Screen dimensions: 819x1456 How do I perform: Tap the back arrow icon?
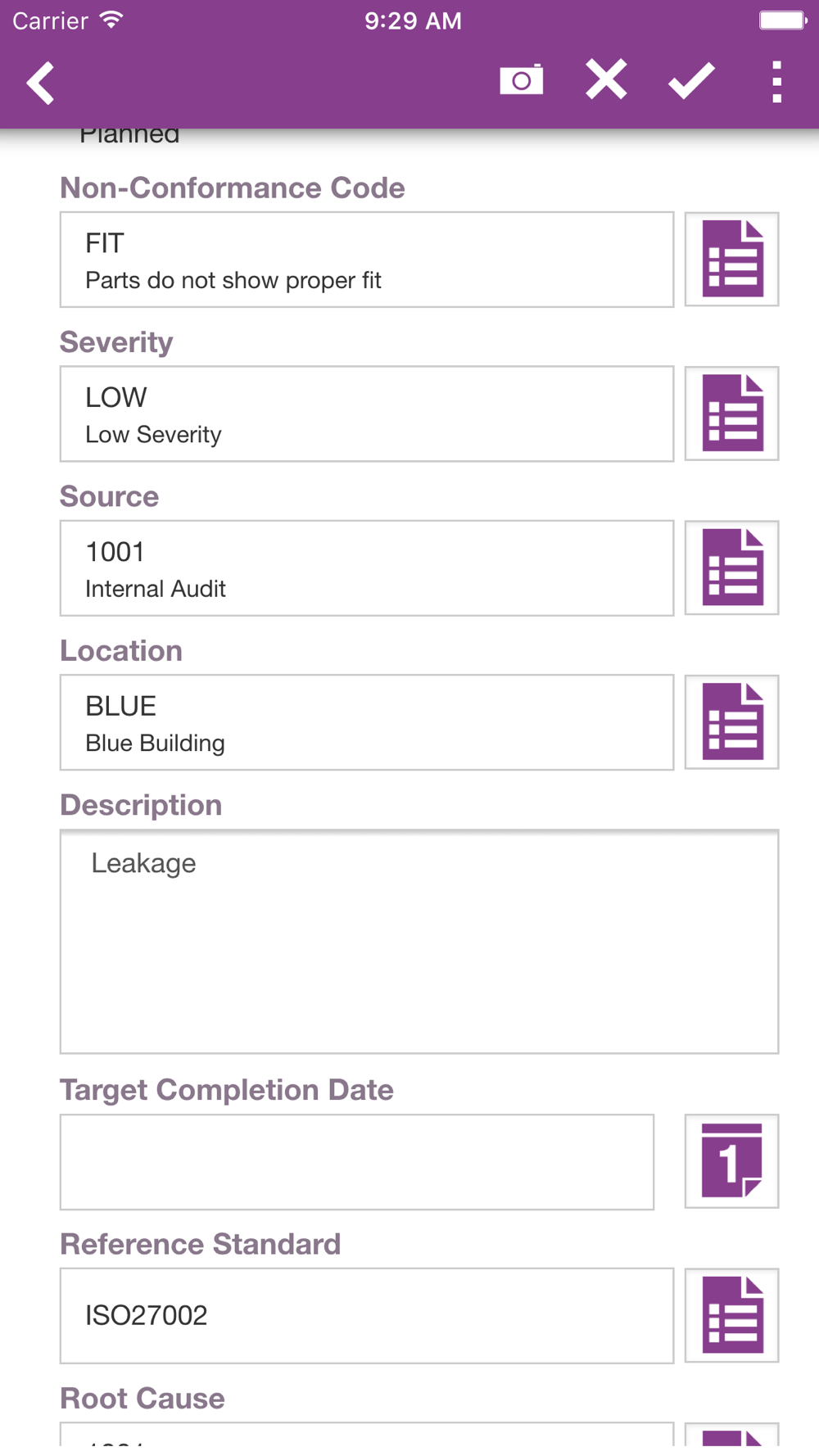41,83
